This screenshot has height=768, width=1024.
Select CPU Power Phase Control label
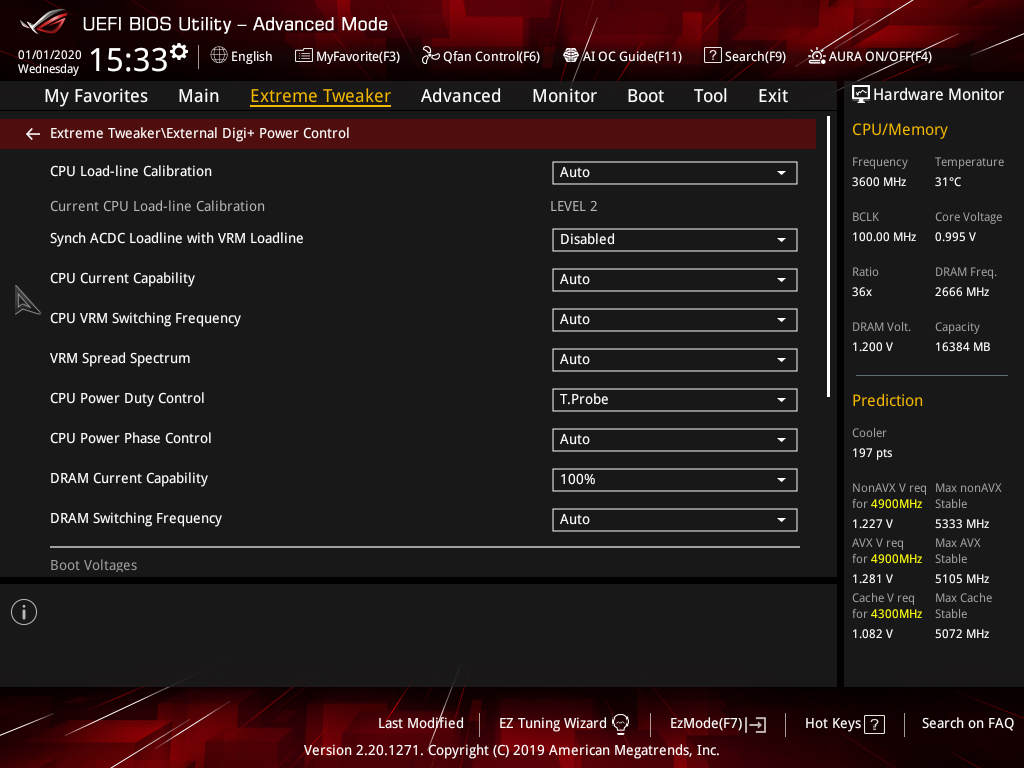tap(131, 438)
